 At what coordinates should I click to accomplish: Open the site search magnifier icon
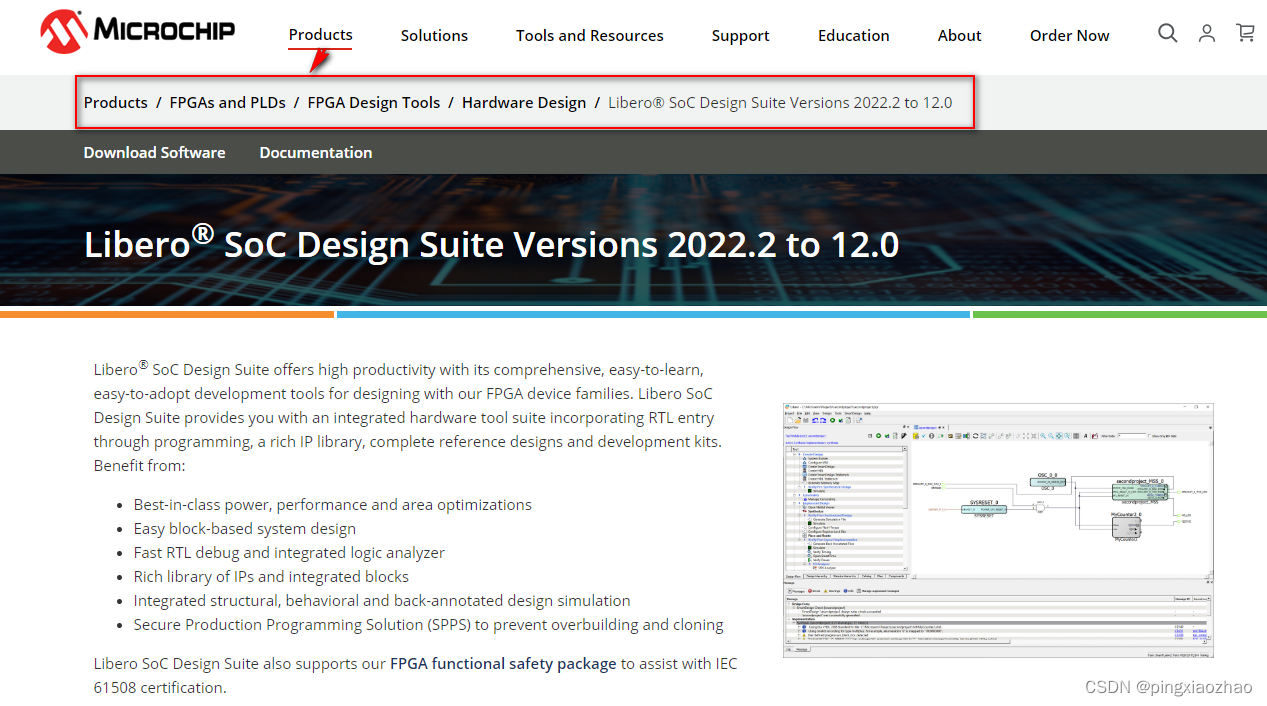1167,33
